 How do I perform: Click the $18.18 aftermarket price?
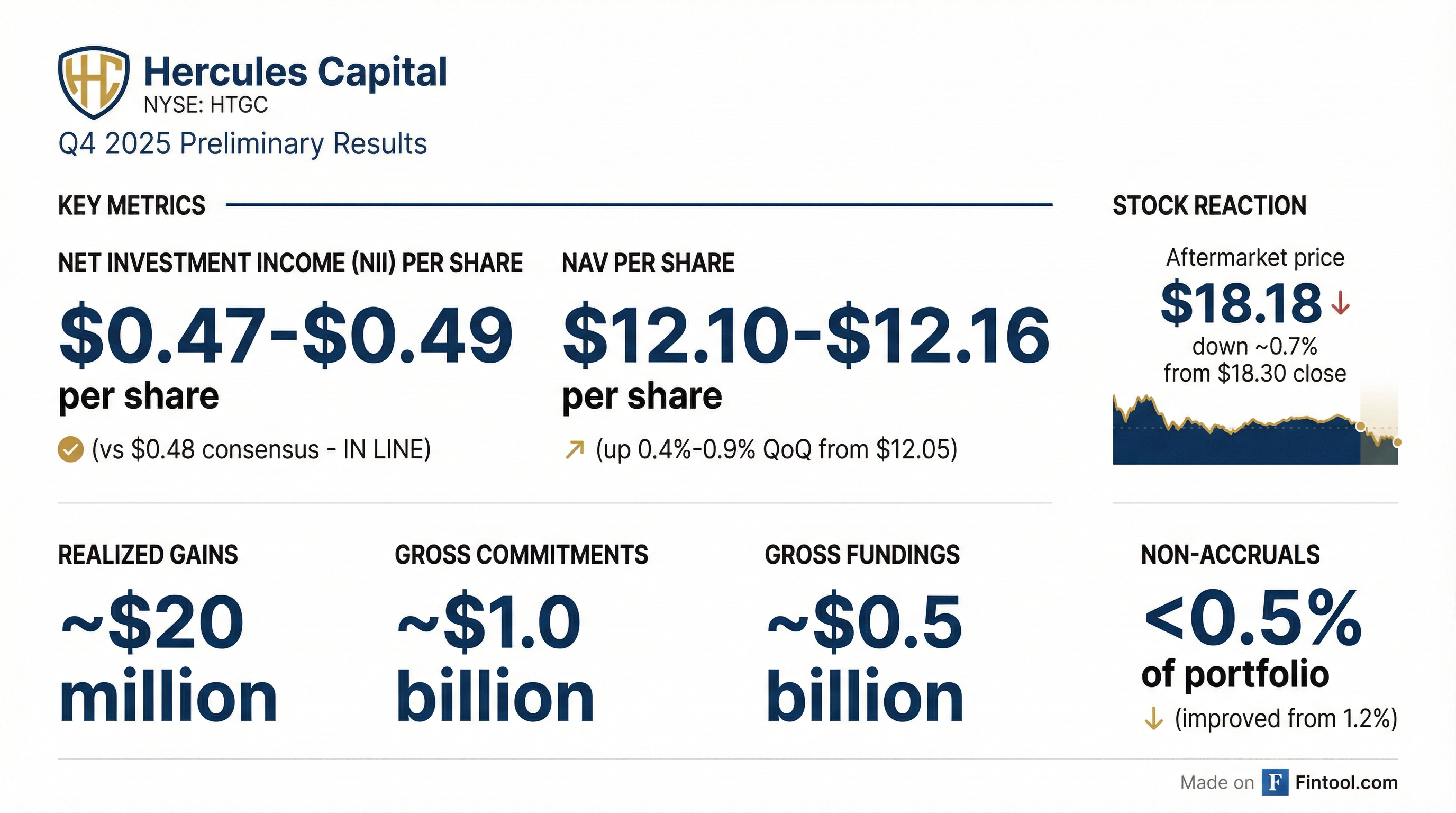(x=1241, y=304)
